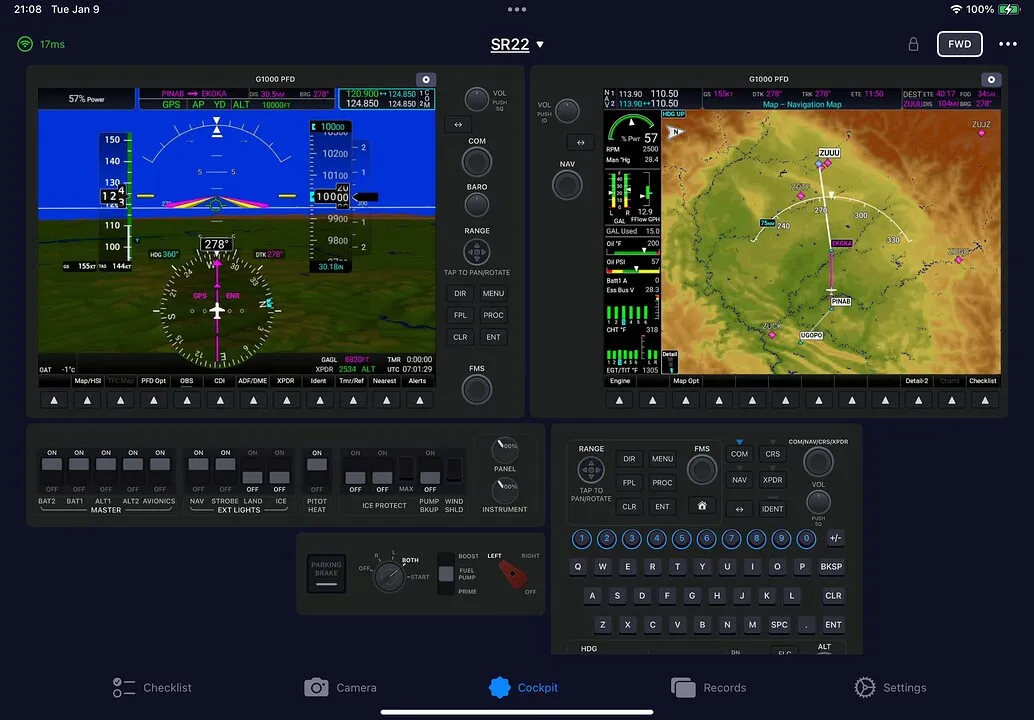1034x720 pixels.
Task: Tap the FWD view button
Action: click(x=959, y=44)
